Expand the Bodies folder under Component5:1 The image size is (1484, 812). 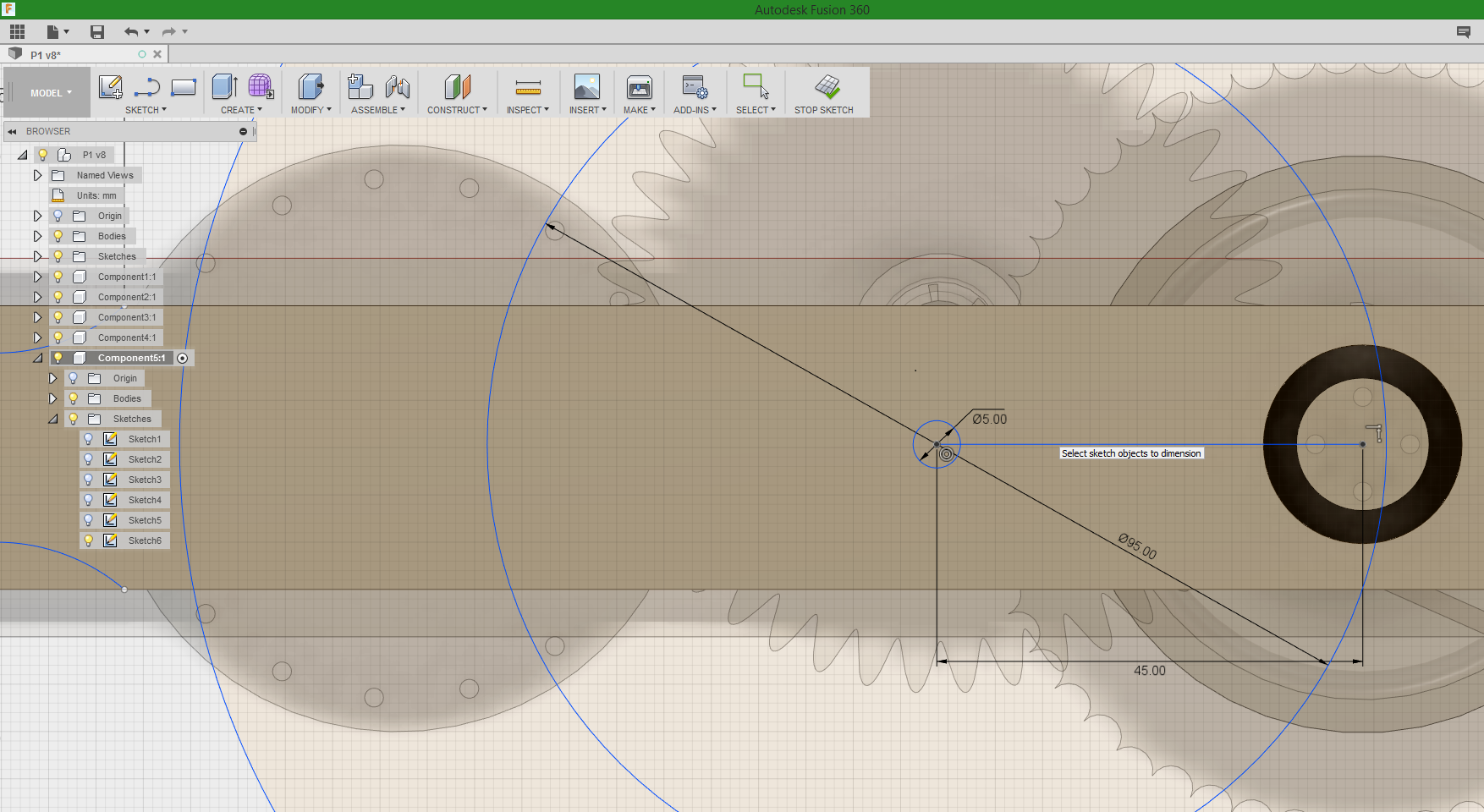(x=52, y=398)
